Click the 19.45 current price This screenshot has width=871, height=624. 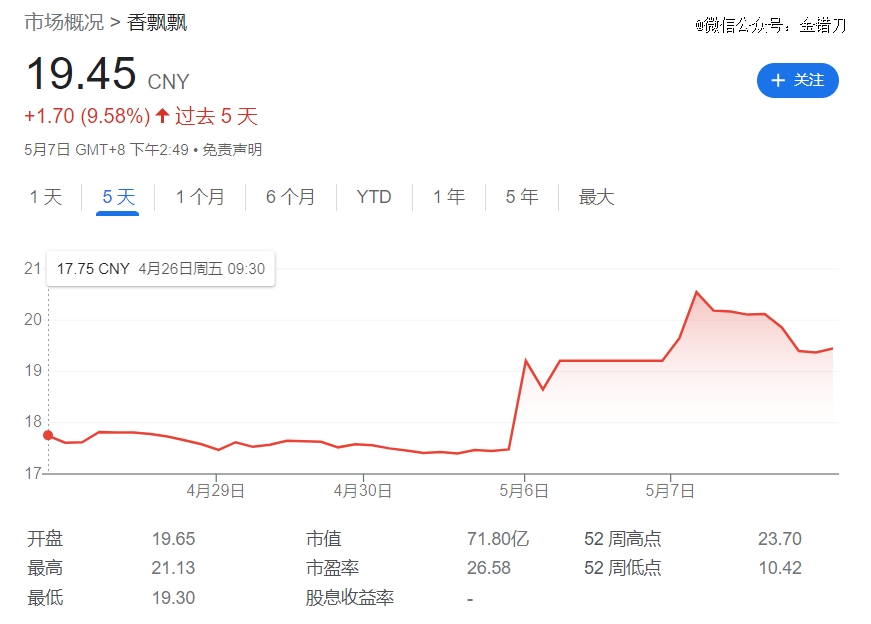[81, 73]
